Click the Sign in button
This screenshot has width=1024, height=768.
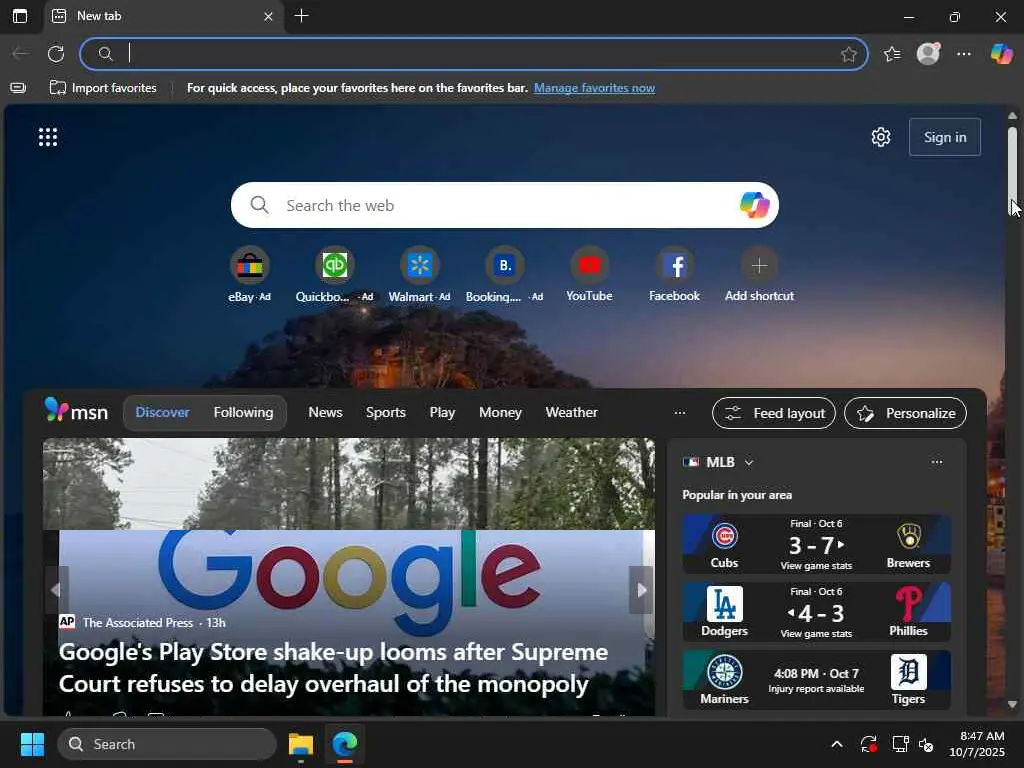[944, 137]
